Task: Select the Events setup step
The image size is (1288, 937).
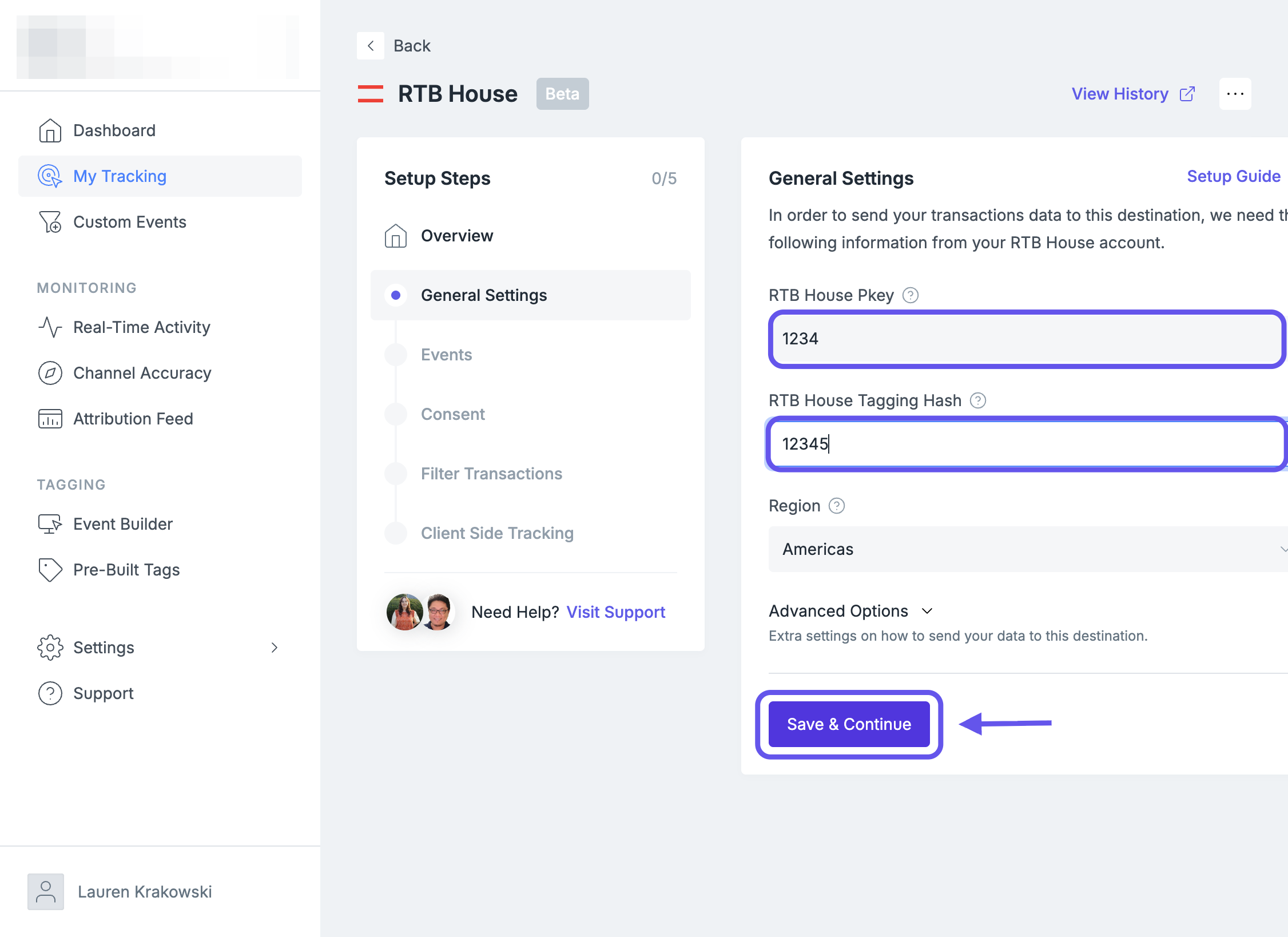Action: point(531,355)
